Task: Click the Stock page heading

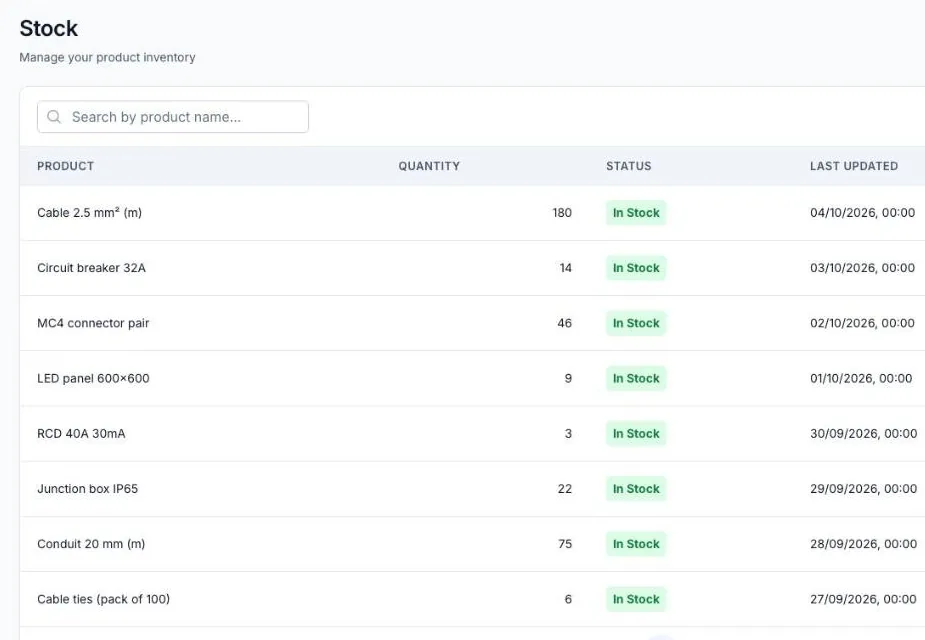Action: coord(48,28)
